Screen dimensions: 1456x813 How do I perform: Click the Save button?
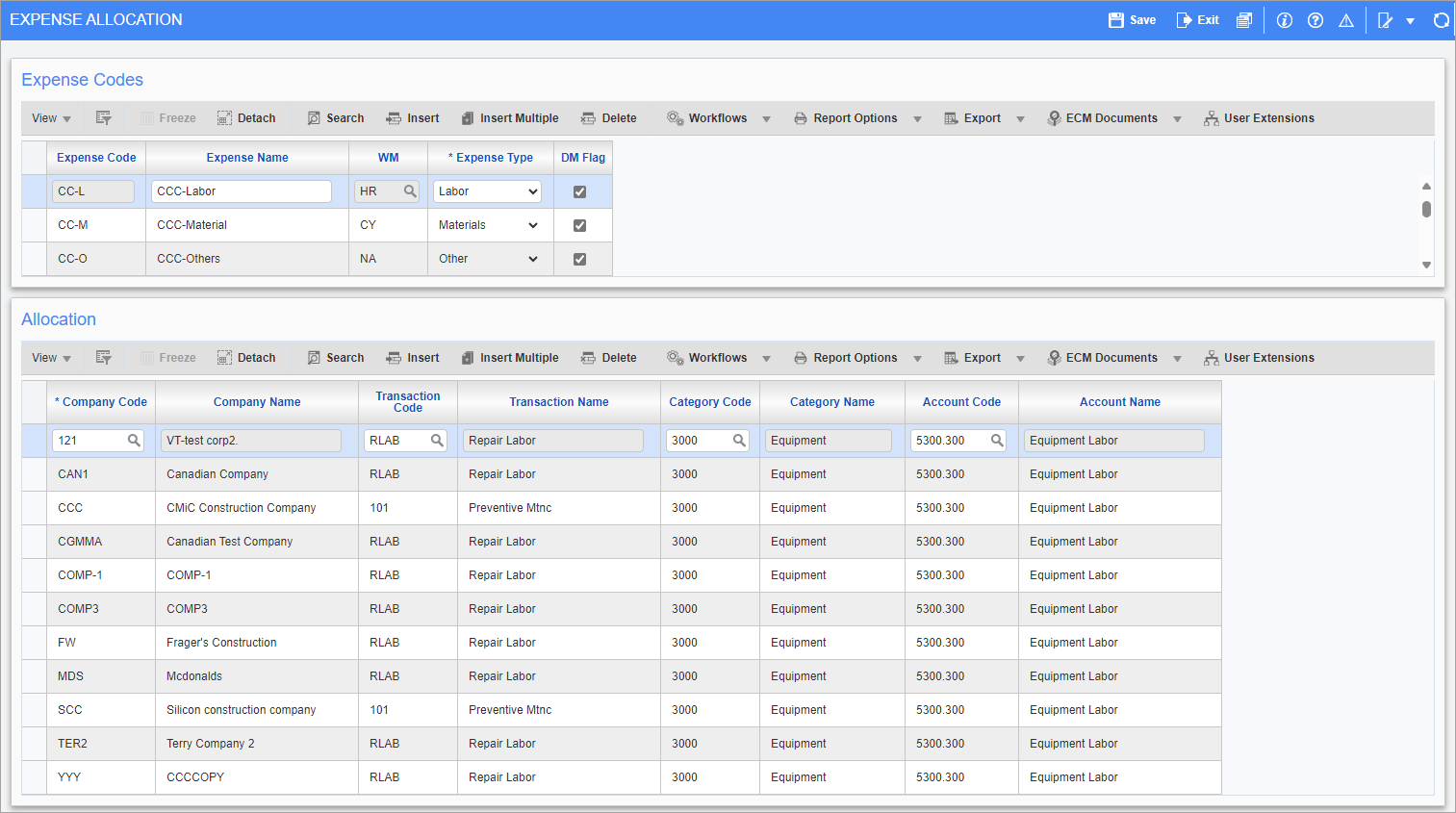pos(1133,20)
